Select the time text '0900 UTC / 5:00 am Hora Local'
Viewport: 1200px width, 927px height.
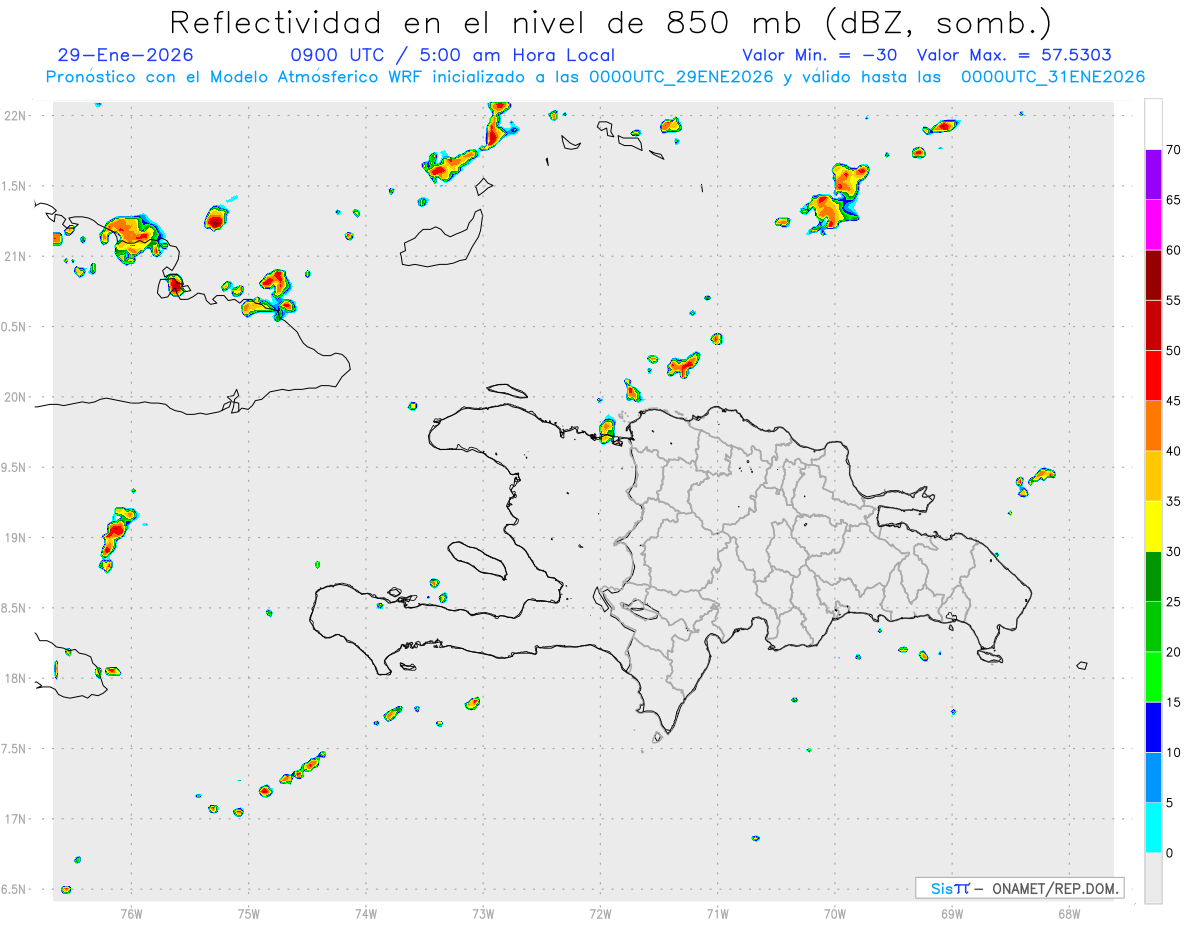pyautogui.click(x=453, y=55)
